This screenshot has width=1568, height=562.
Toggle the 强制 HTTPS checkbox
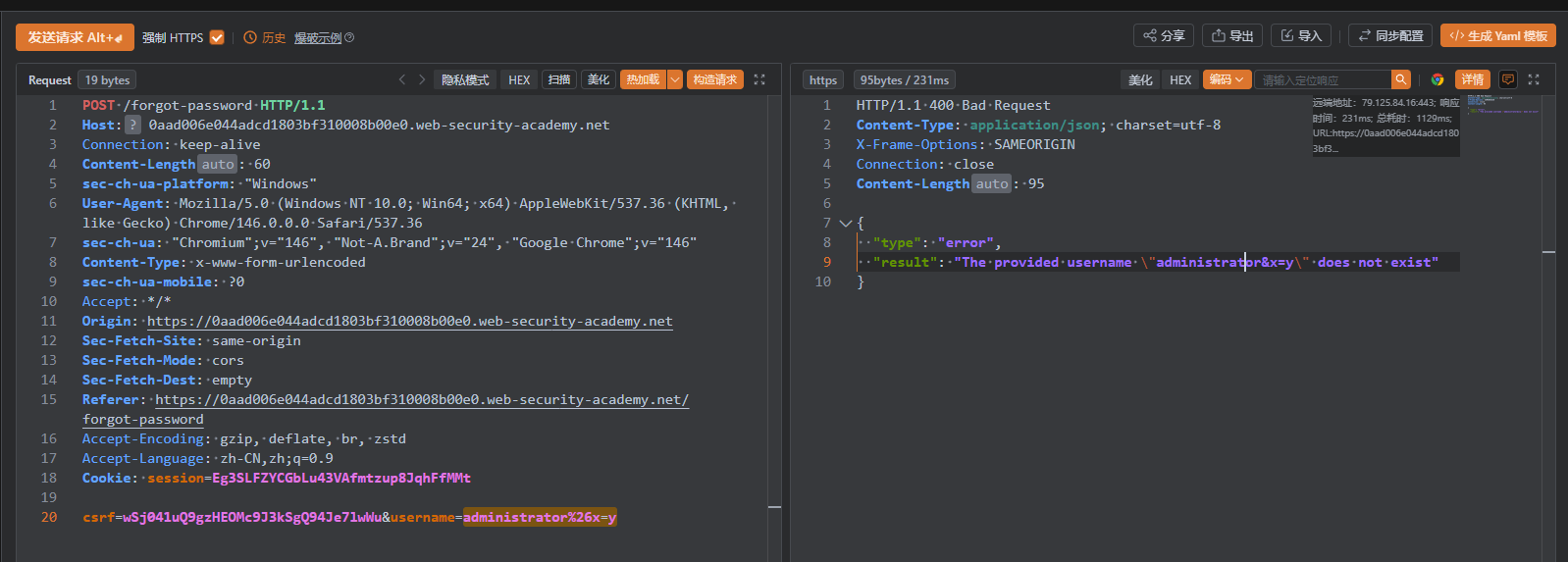217,37
